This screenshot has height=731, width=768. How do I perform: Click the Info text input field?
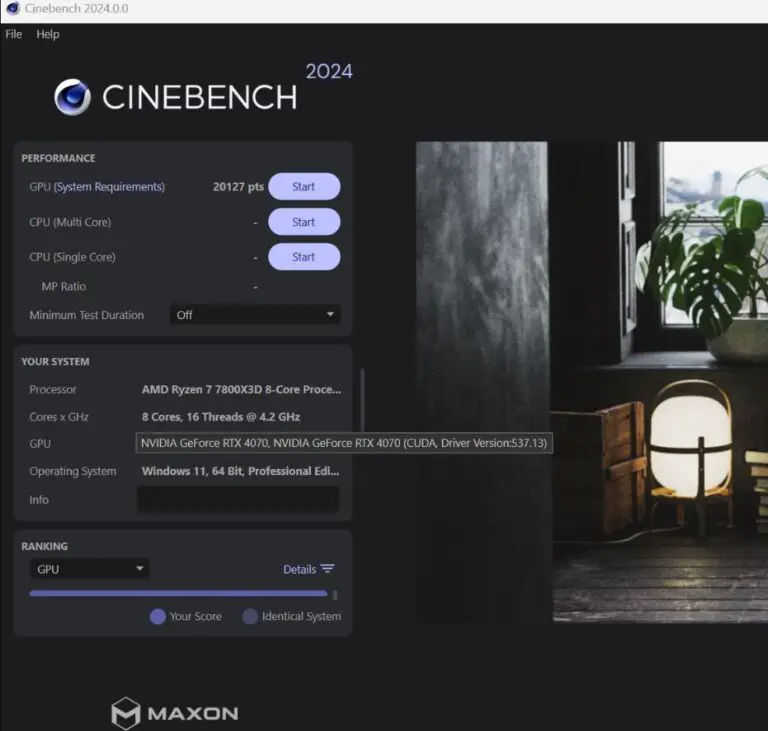click(238, 499)
